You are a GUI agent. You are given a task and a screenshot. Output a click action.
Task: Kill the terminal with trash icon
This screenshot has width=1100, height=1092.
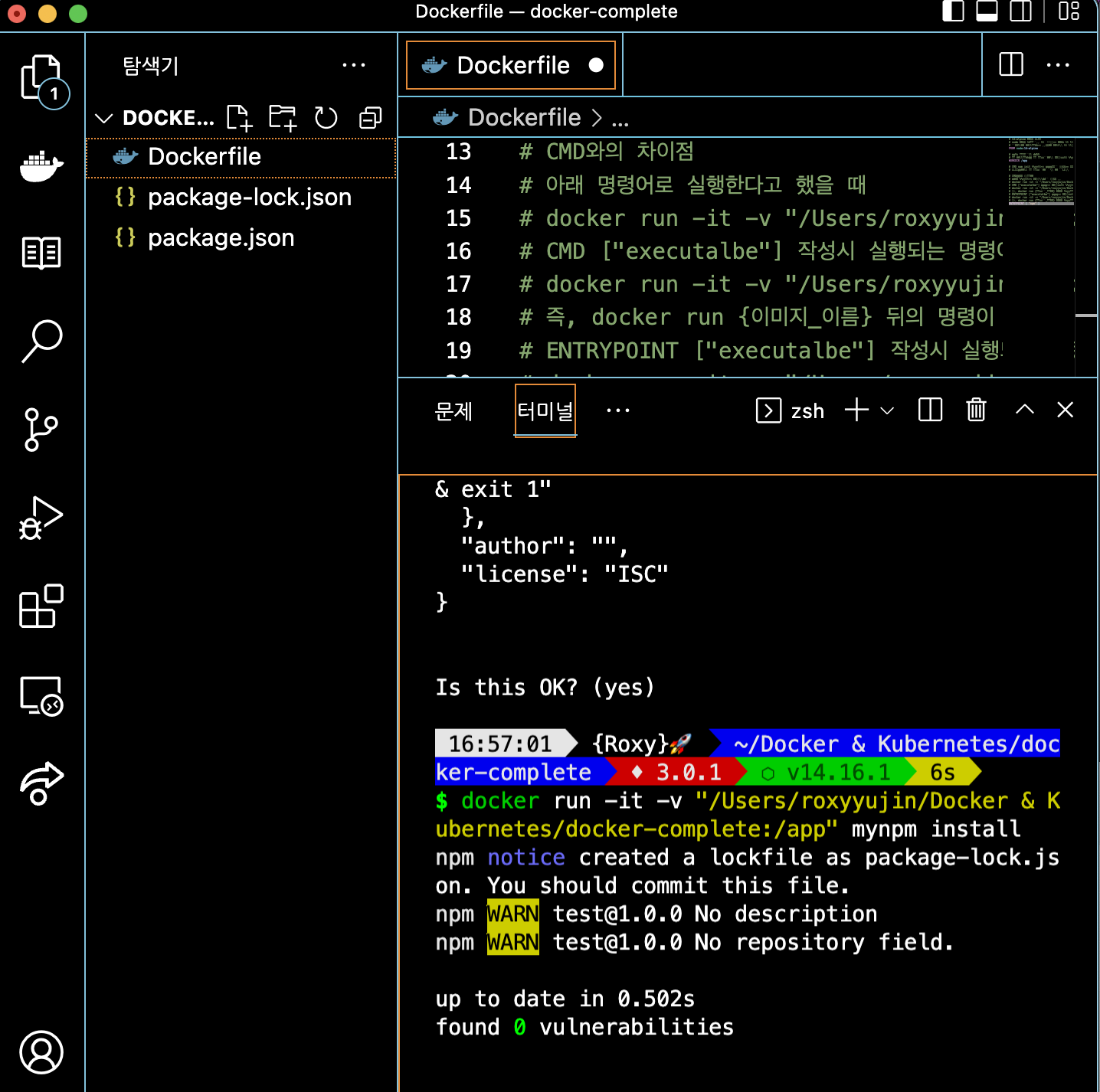click(976, 410)
